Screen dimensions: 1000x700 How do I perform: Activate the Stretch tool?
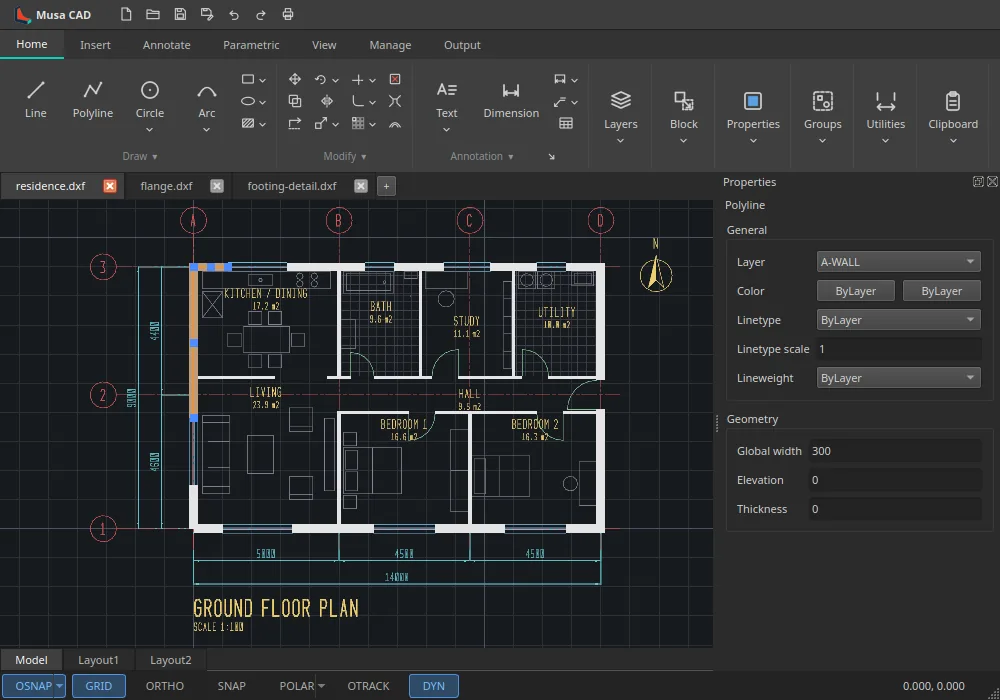point(295,123)
